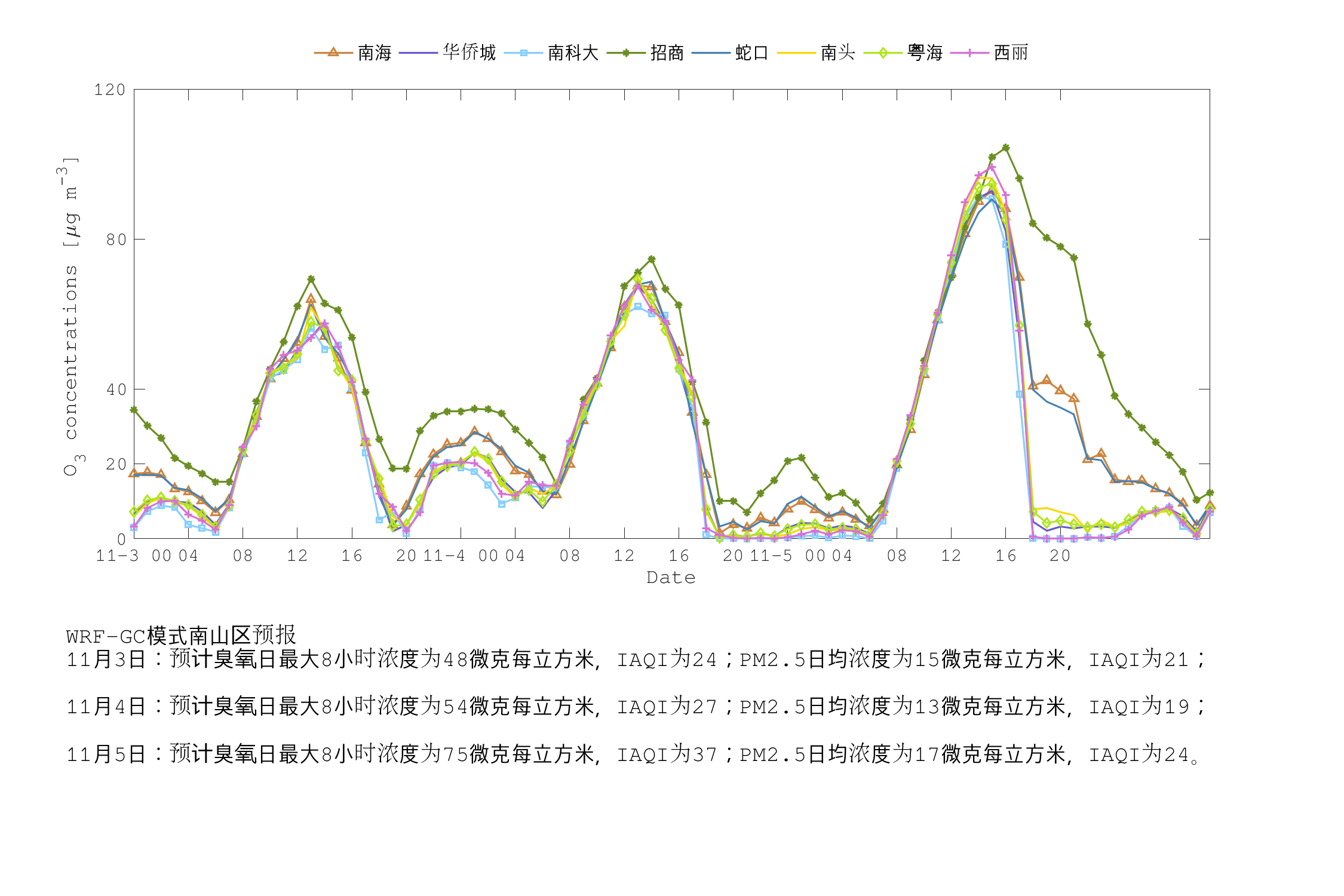Click the Date x-axis title
The height and width of the screenshot is (896, 1344).
pos(671,578)
